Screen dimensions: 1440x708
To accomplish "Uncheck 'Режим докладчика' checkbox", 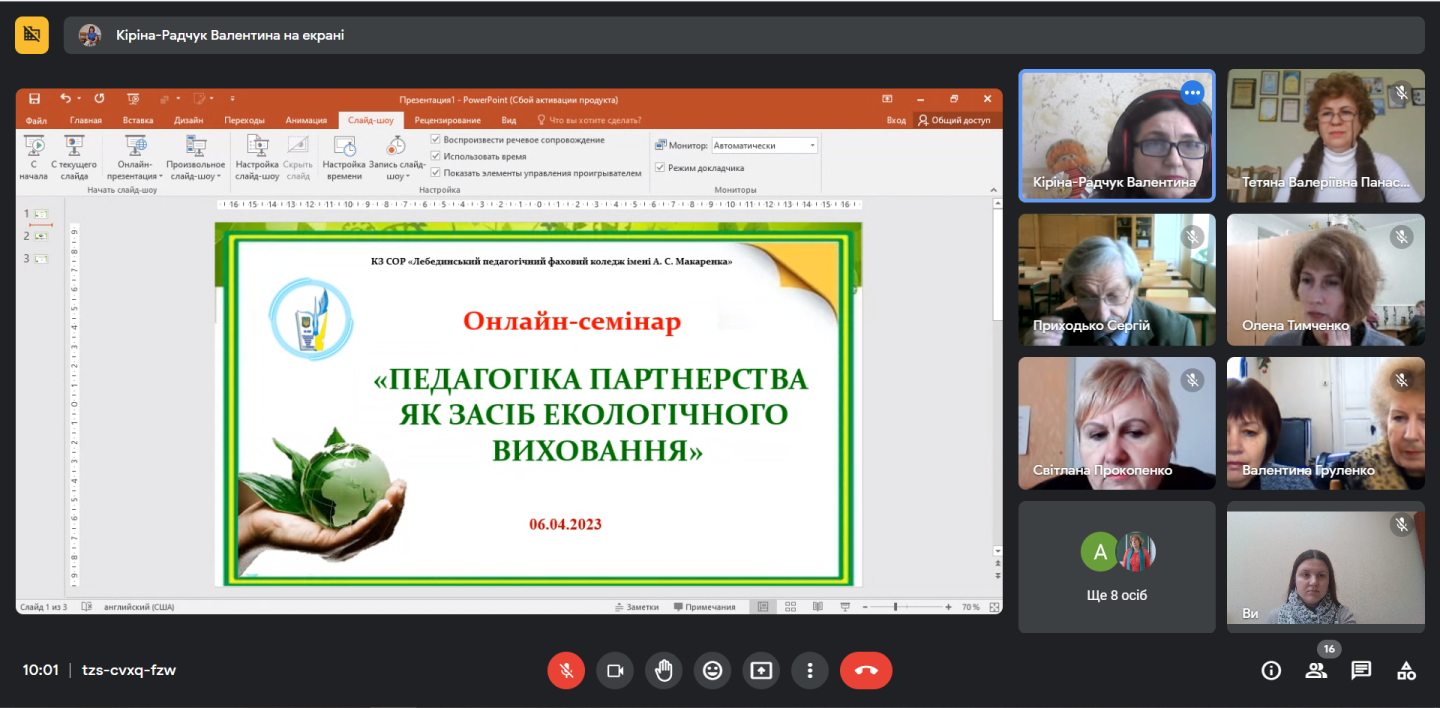I will tap(660, 168).
